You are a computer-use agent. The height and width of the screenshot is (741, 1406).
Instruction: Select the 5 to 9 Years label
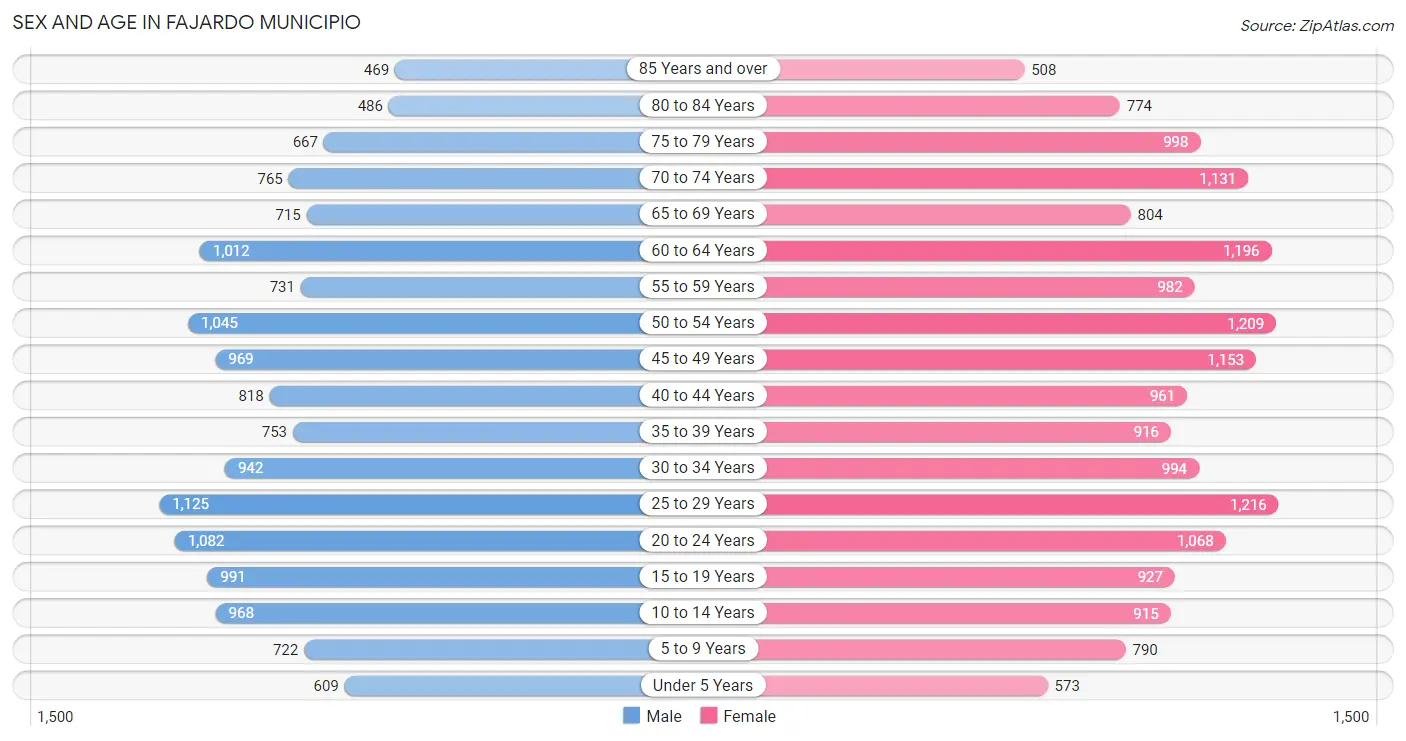click(x=703, y=649)
